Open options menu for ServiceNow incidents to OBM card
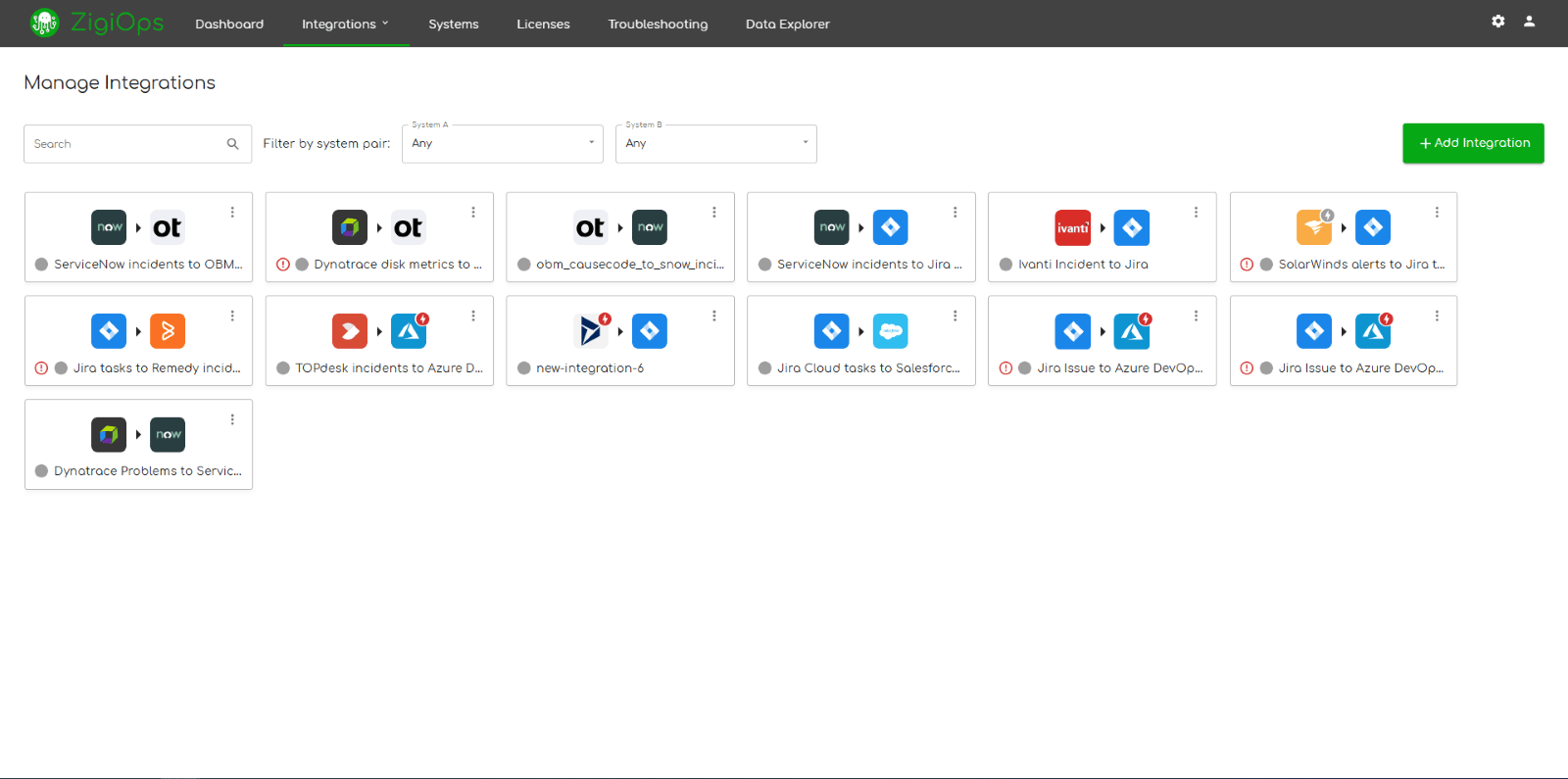Viewport: 1568px width, 779px height. (232, 213)
